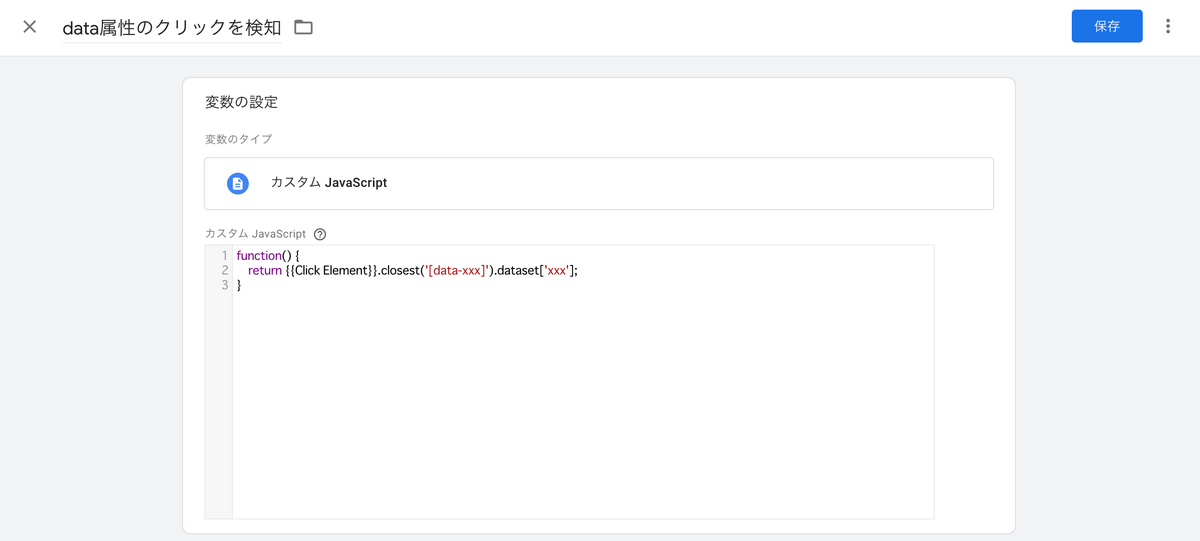
Task: Click the '[data-xxx]' selector string
Action: point(457,271)
